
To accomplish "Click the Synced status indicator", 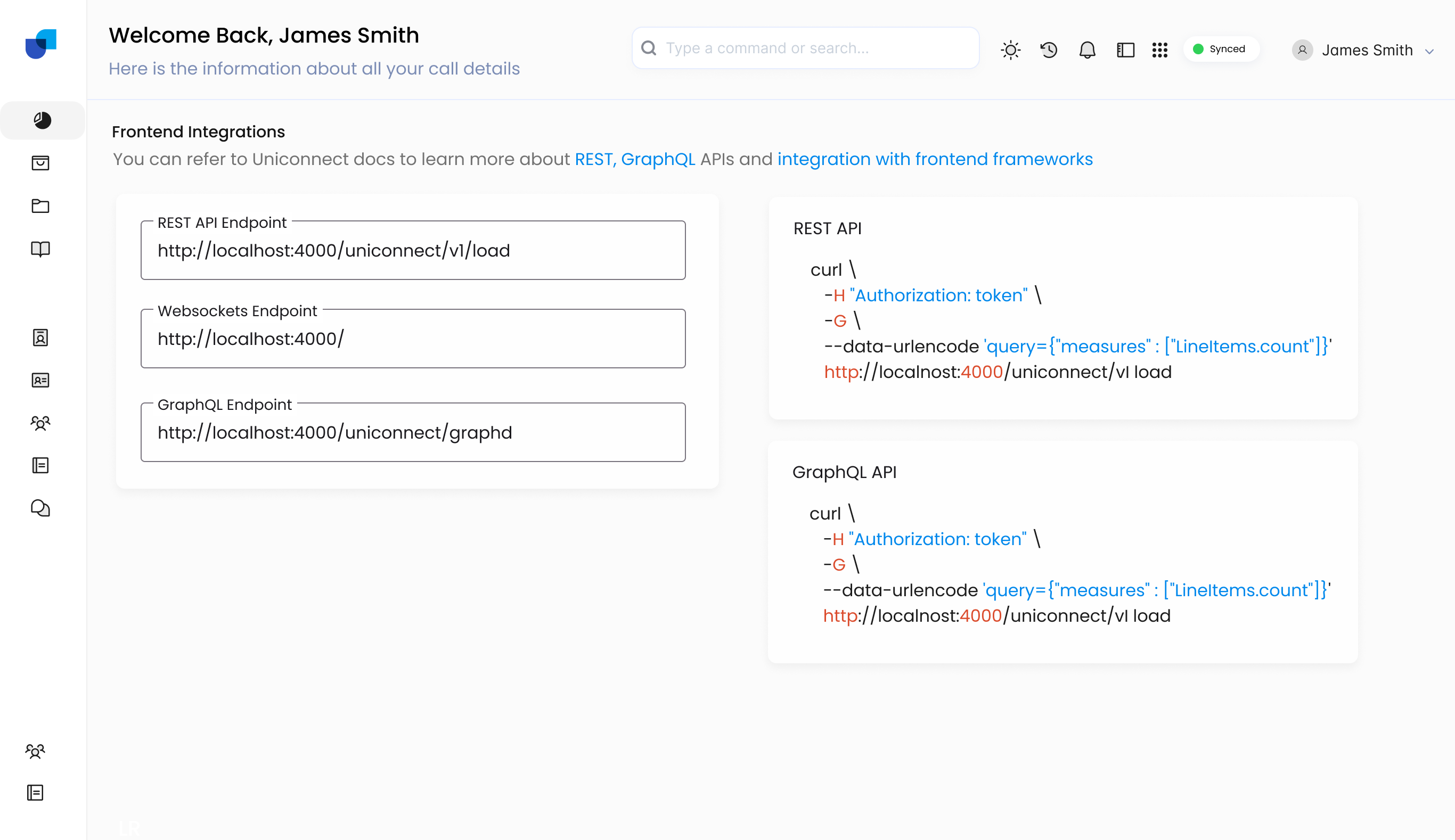I will [1220, 49].
